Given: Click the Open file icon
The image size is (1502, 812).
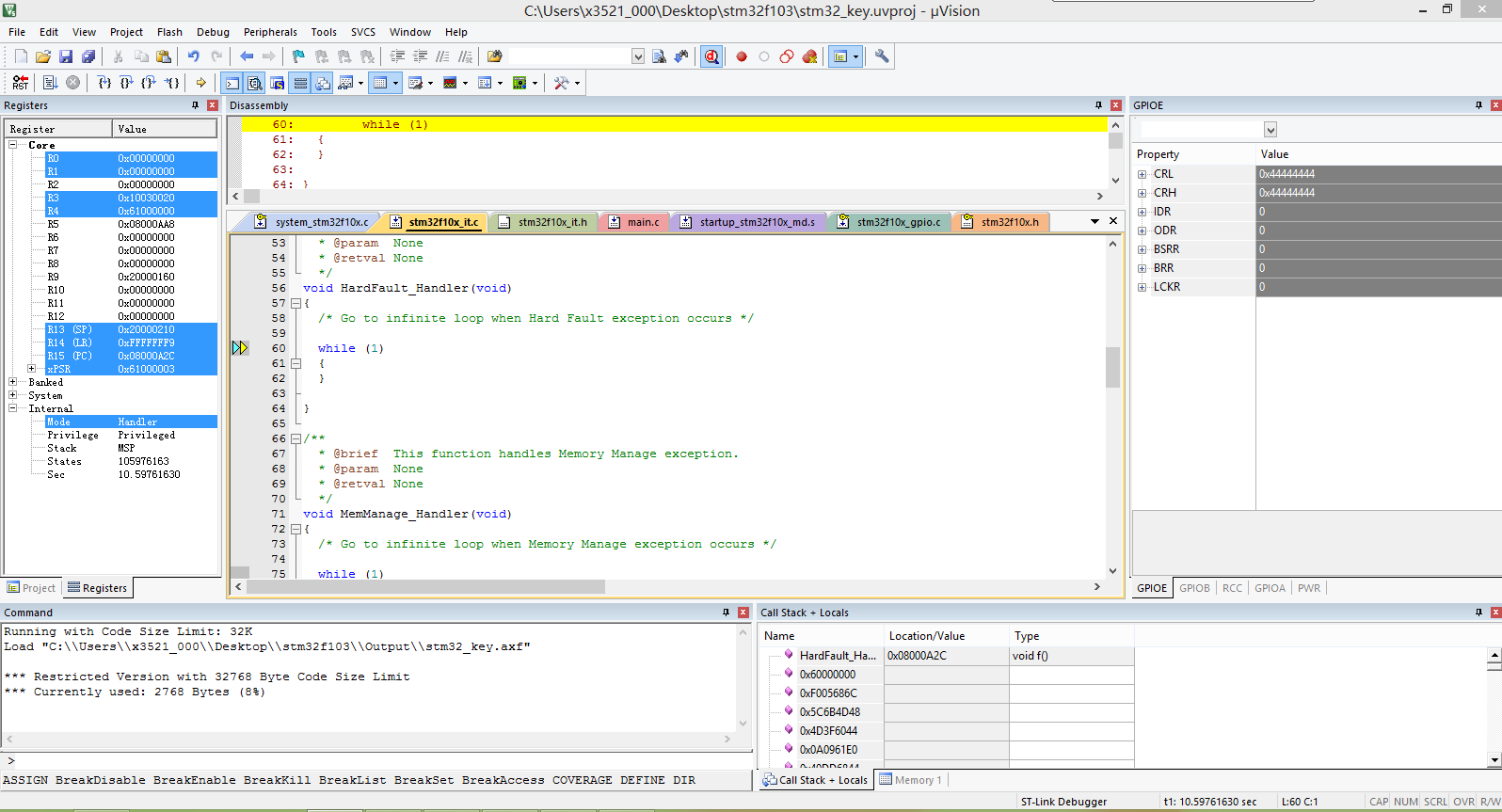Looking at the screenshot, I should (x=43, y=56).
